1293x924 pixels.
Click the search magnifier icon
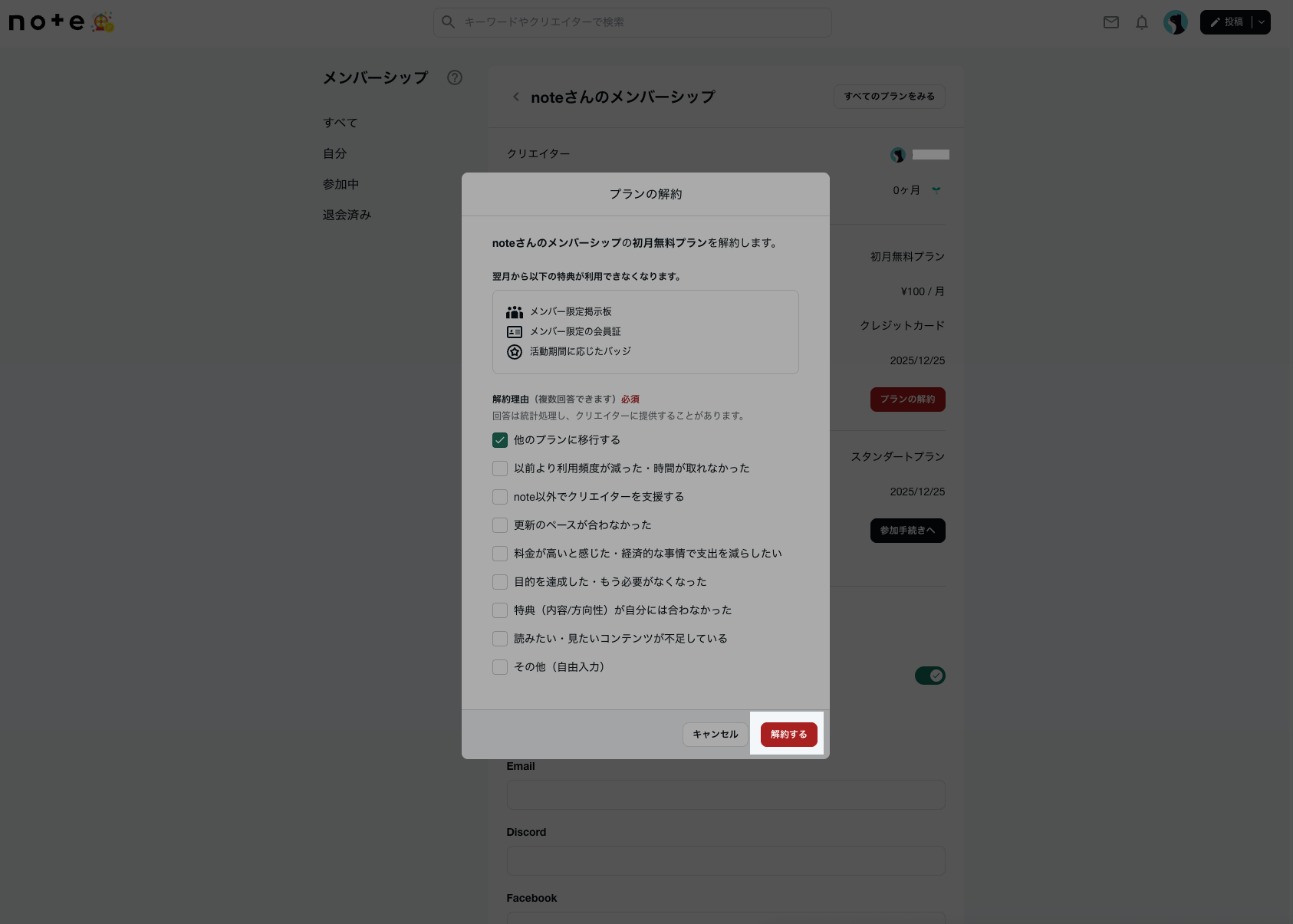point(449,22)
